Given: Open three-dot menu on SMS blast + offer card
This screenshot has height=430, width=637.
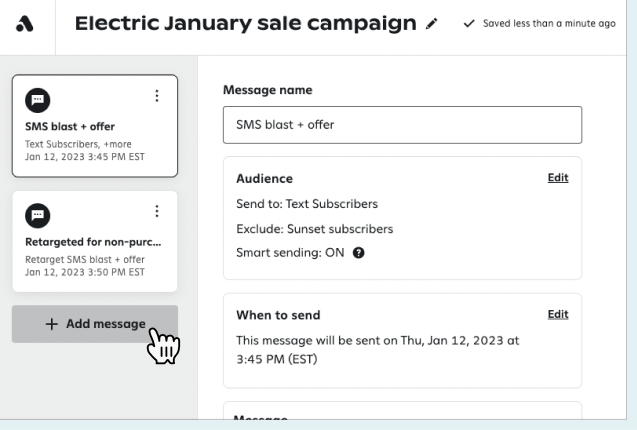Looking at the screenshot, I should coord(156,96).
